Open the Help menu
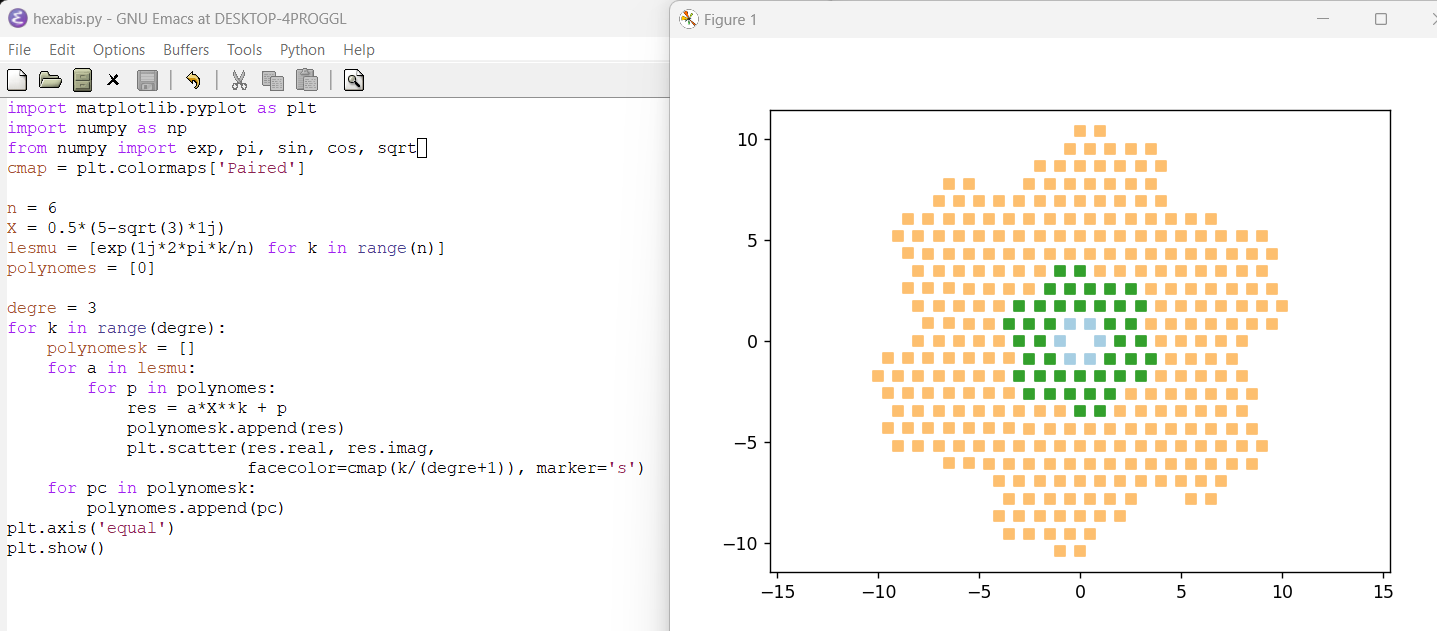Viewport: 1437px width, 631px height. point(358,50)
